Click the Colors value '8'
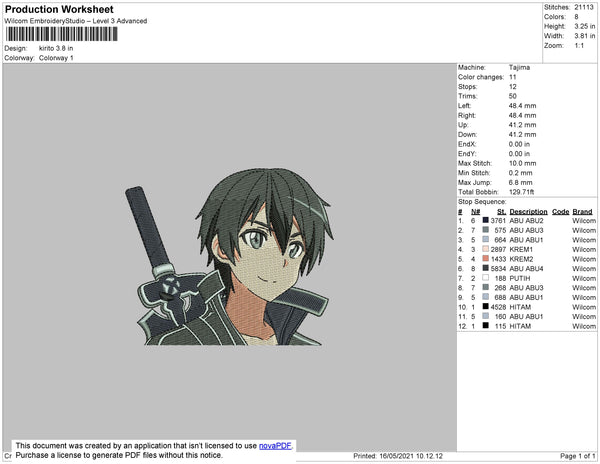Screen dimensions: 600x464 click(576, 17)
